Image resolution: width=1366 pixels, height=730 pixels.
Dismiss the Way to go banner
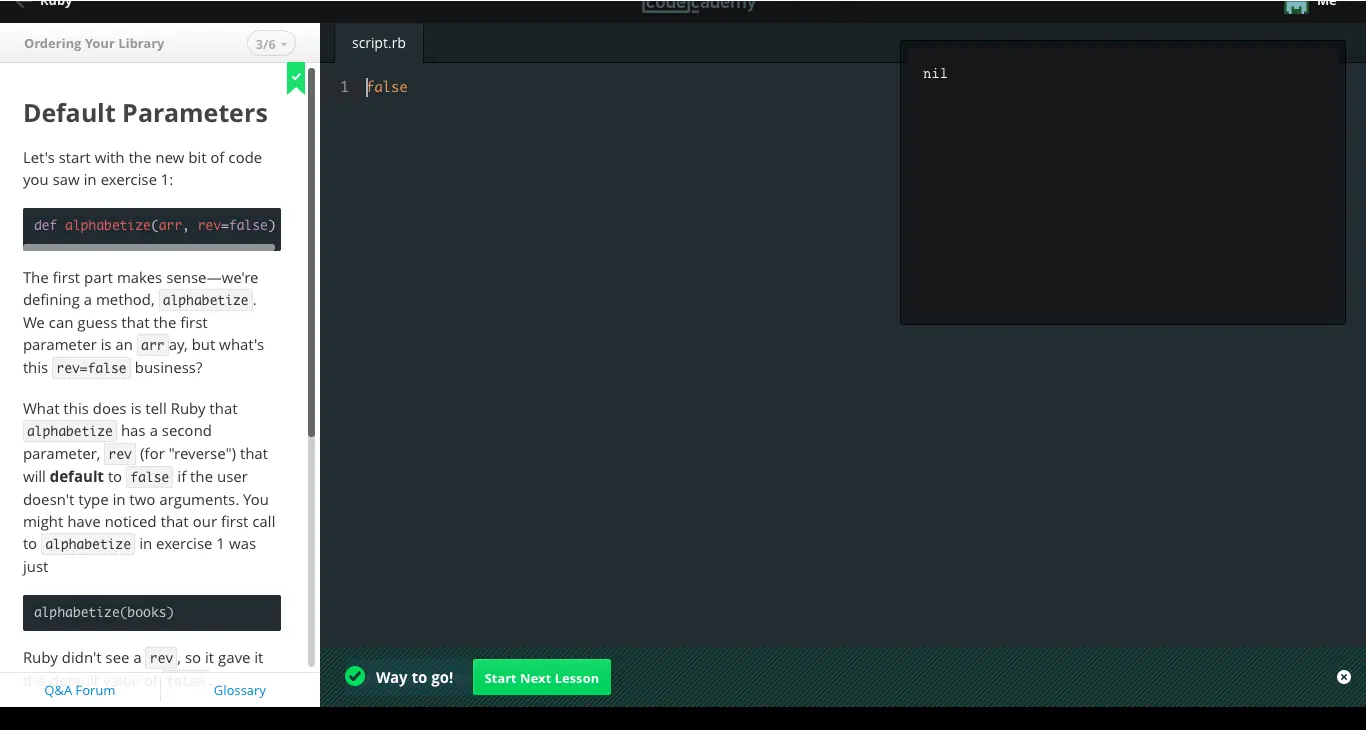[x=1343, y=677]
